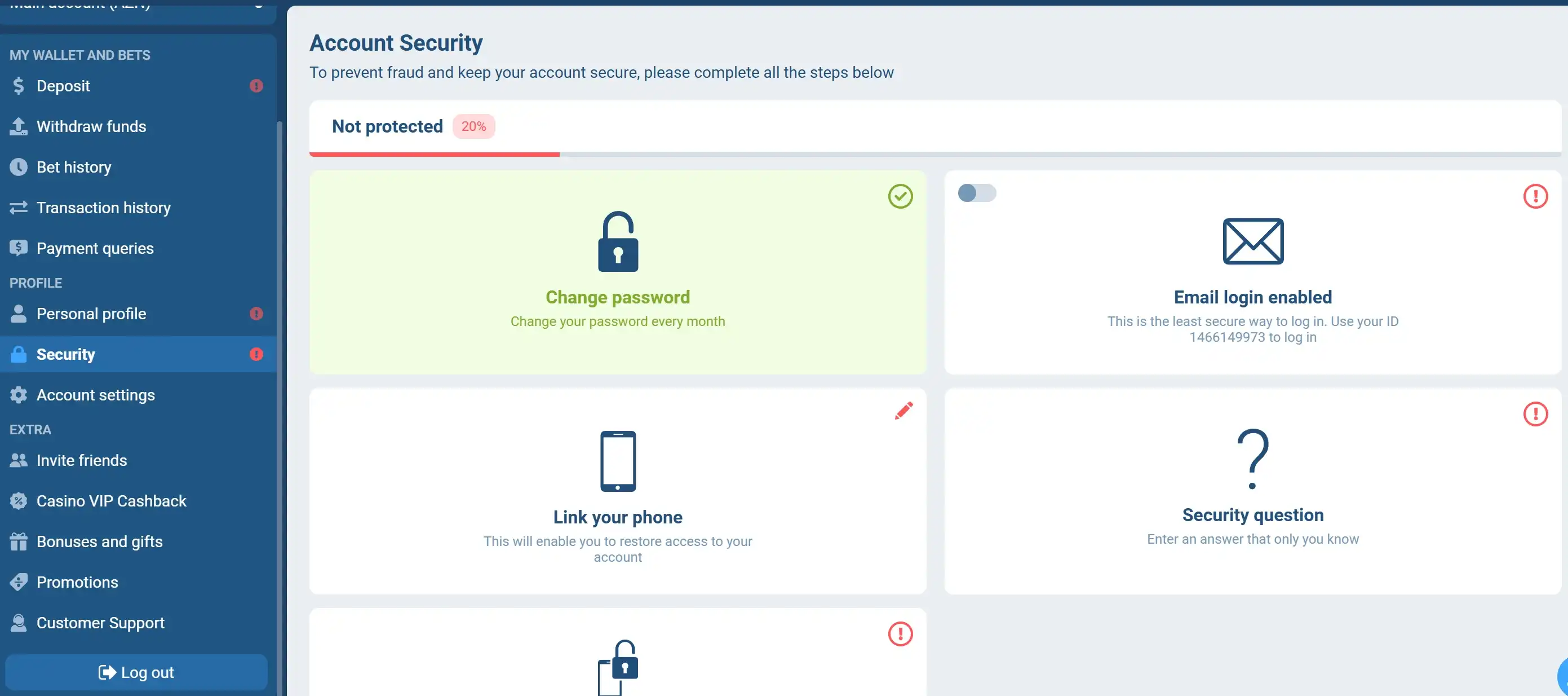
Task: Select the Withdraw funds upload icon
Action: (18, 126)
